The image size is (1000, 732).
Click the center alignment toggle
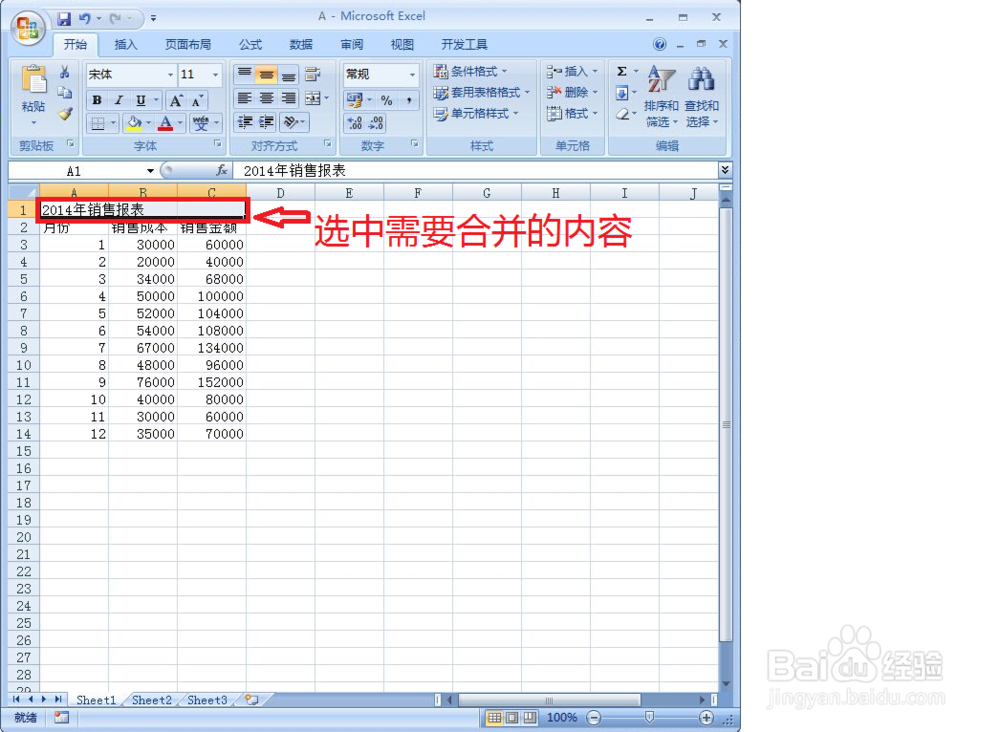click(x=266, y=96)
